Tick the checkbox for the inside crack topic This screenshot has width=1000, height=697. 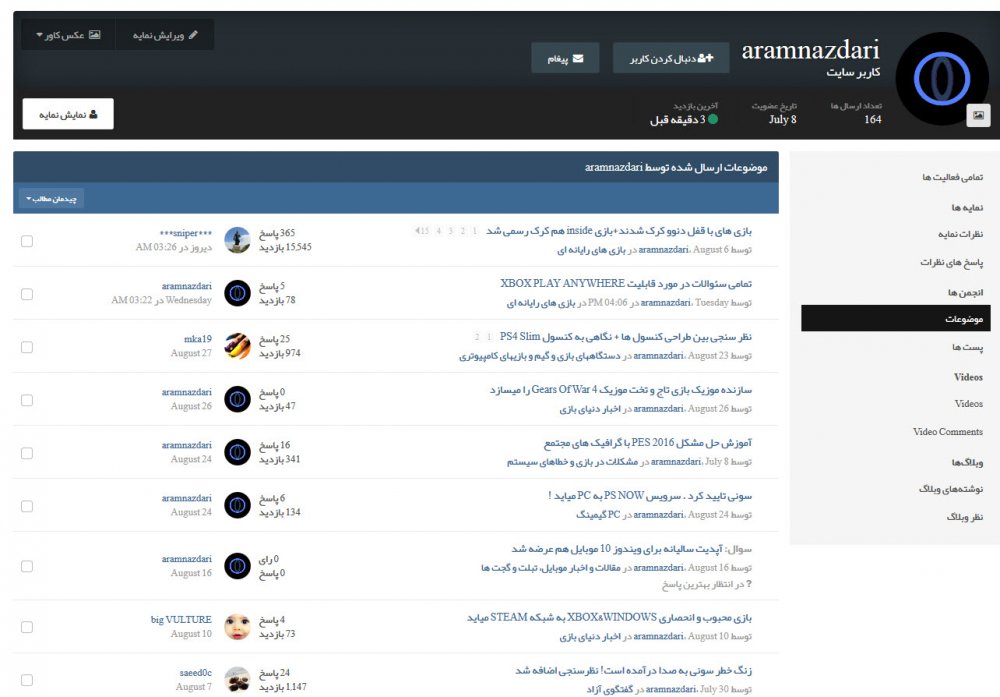point(27,241)
